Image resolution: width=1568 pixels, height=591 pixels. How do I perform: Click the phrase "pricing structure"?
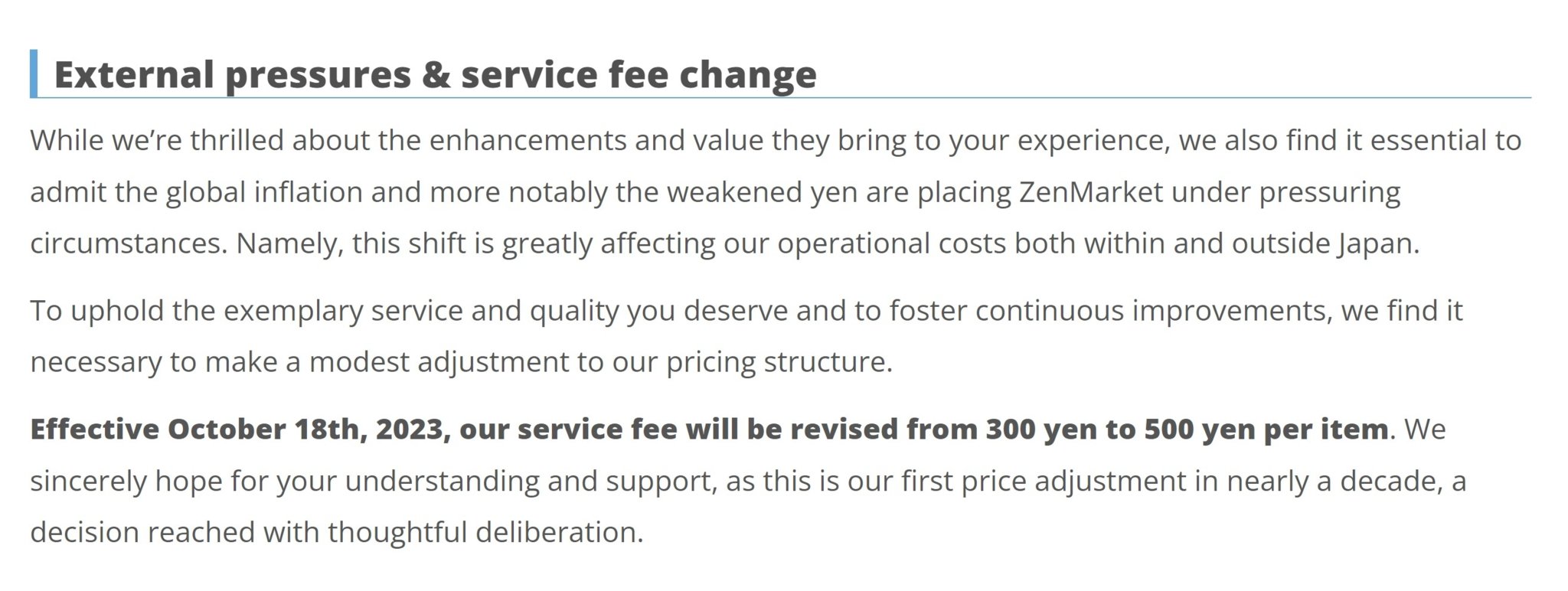pos(779,361)
